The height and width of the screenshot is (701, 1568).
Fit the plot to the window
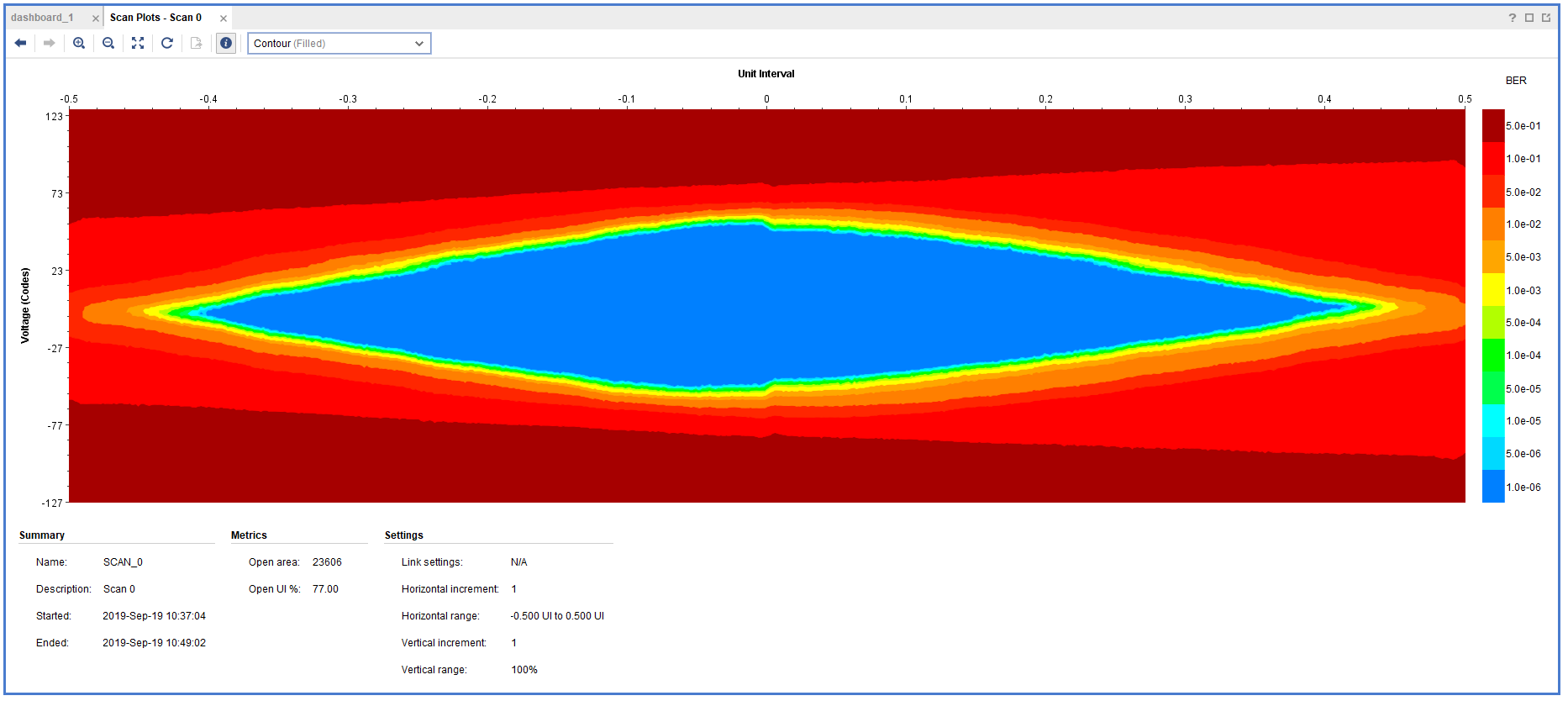click(x=138, y=43)
